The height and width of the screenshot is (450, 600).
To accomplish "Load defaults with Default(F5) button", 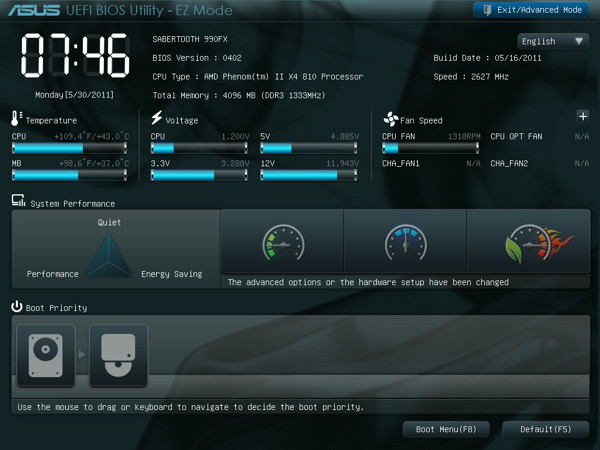I will click(x=546, y=429).
